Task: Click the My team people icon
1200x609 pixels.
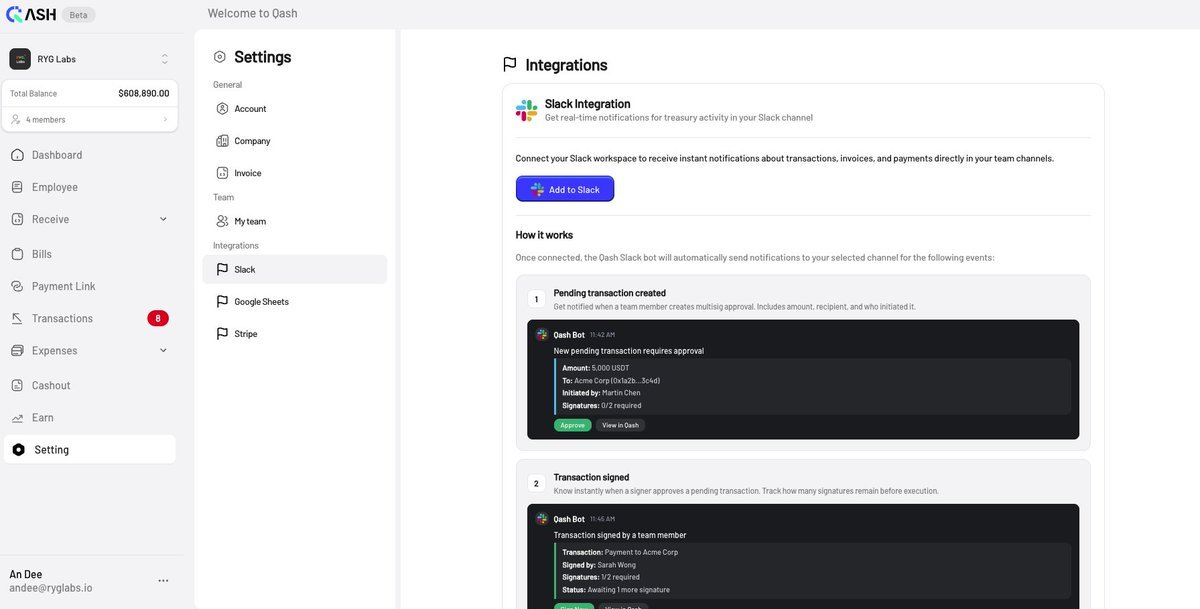Action: pos(222,221)
